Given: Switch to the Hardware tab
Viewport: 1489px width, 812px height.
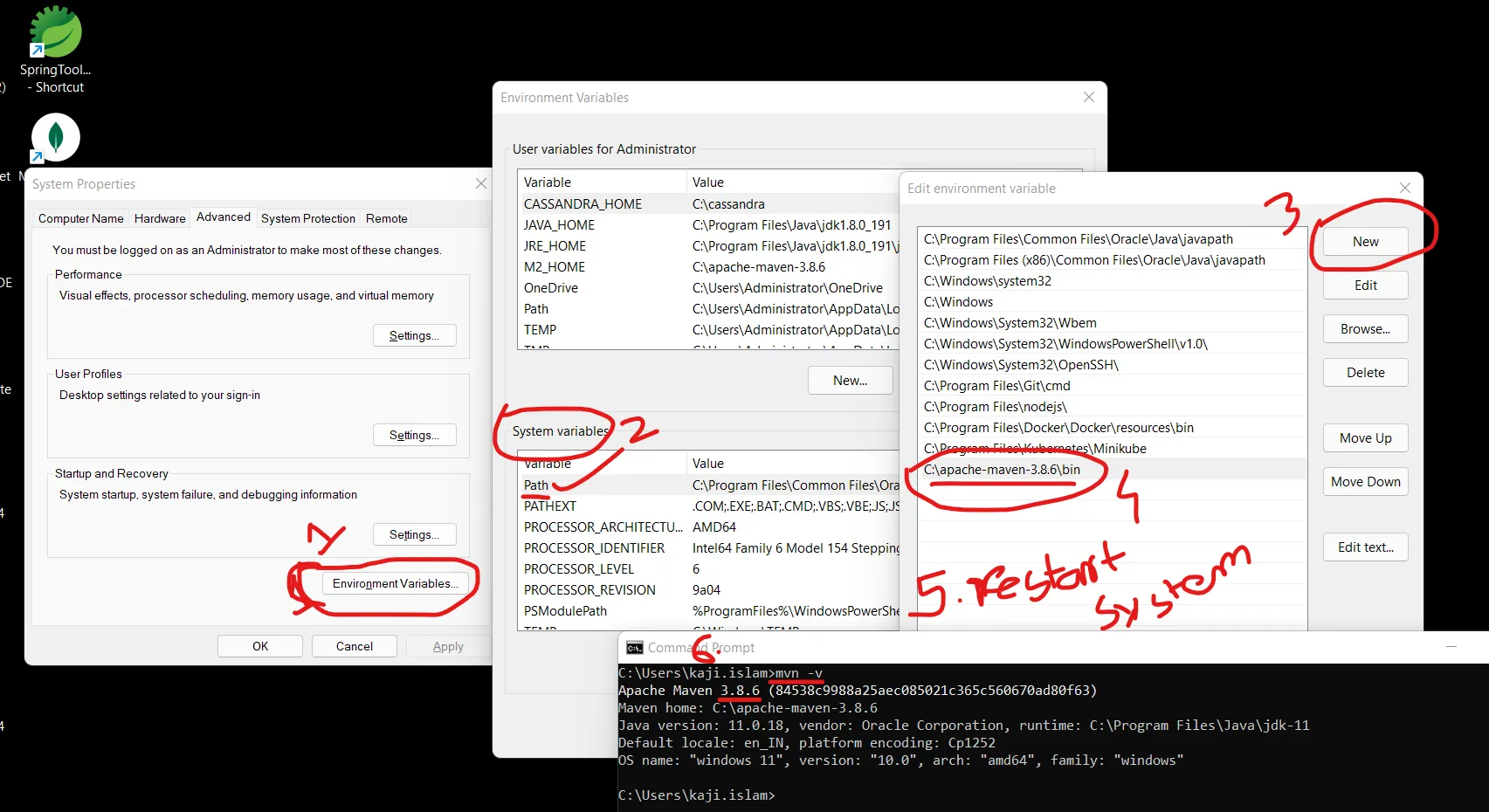Looking at the screenshot, I should (160, 218).
